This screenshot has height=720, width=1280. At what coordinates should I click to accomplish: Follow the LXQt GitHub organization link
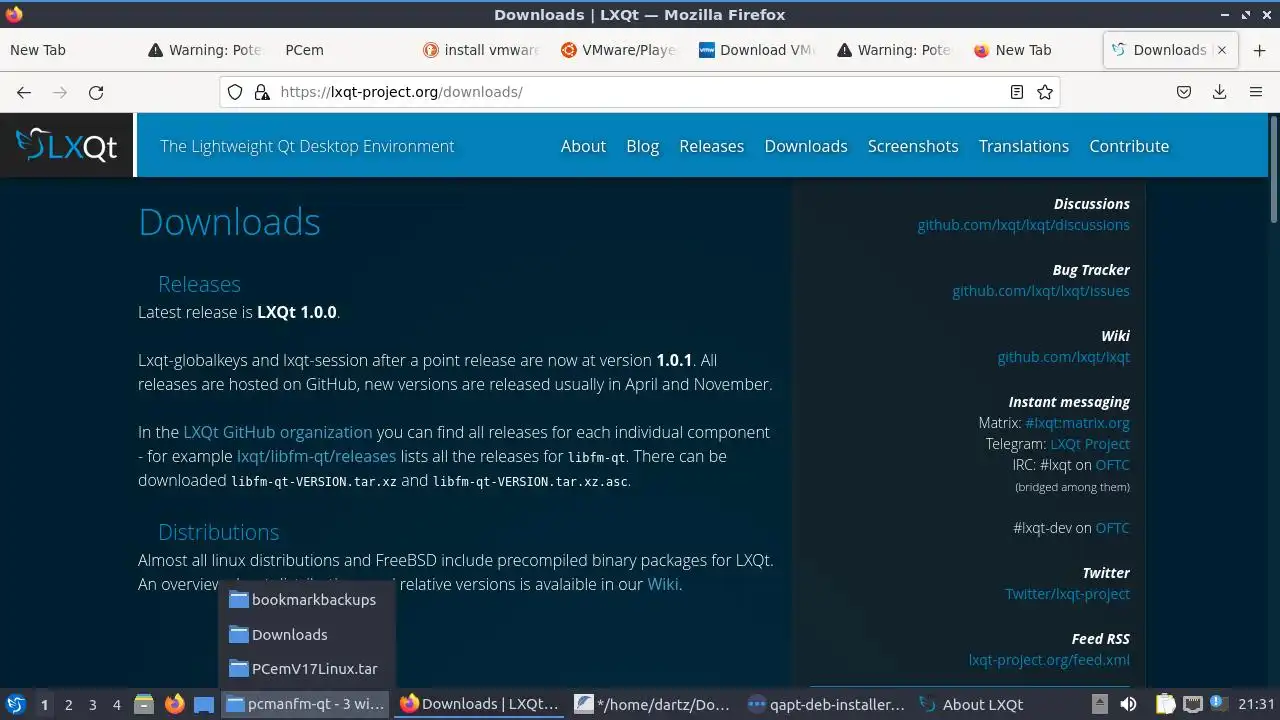[277, 432]
